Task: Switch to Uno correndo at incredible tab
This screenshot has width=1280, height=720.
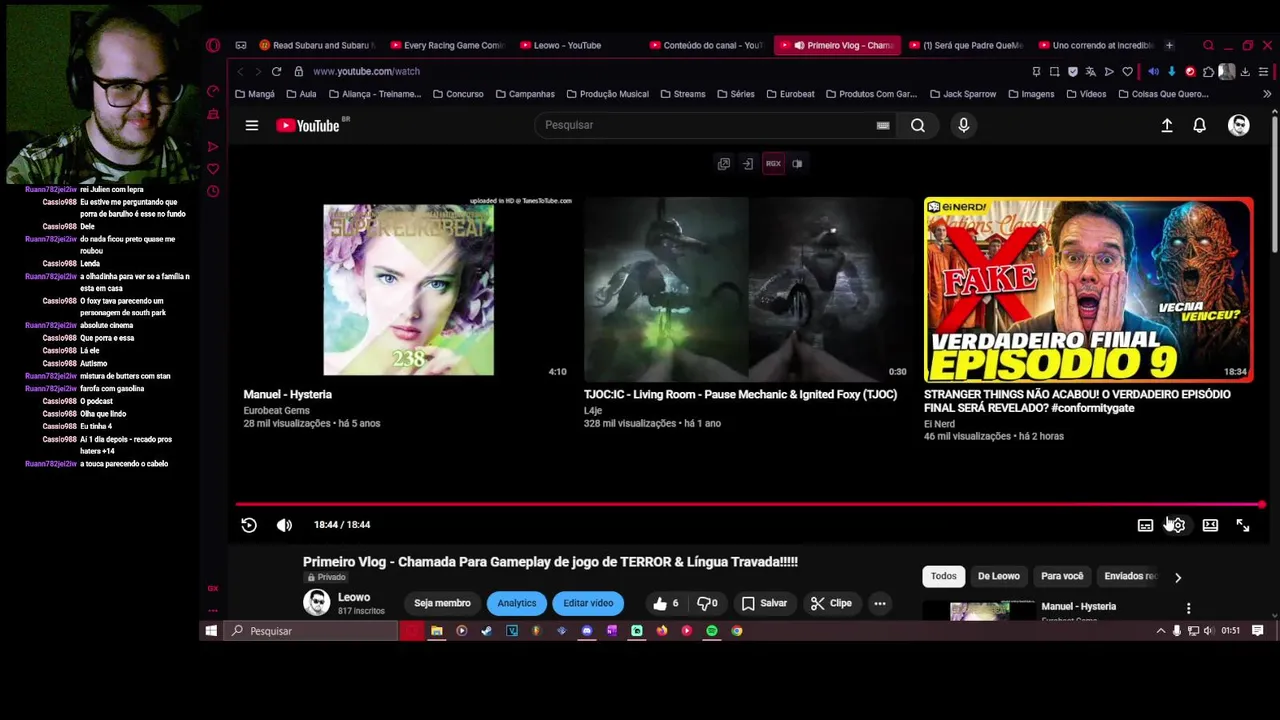Action: pyautogui.click(x=1096, y=45)
